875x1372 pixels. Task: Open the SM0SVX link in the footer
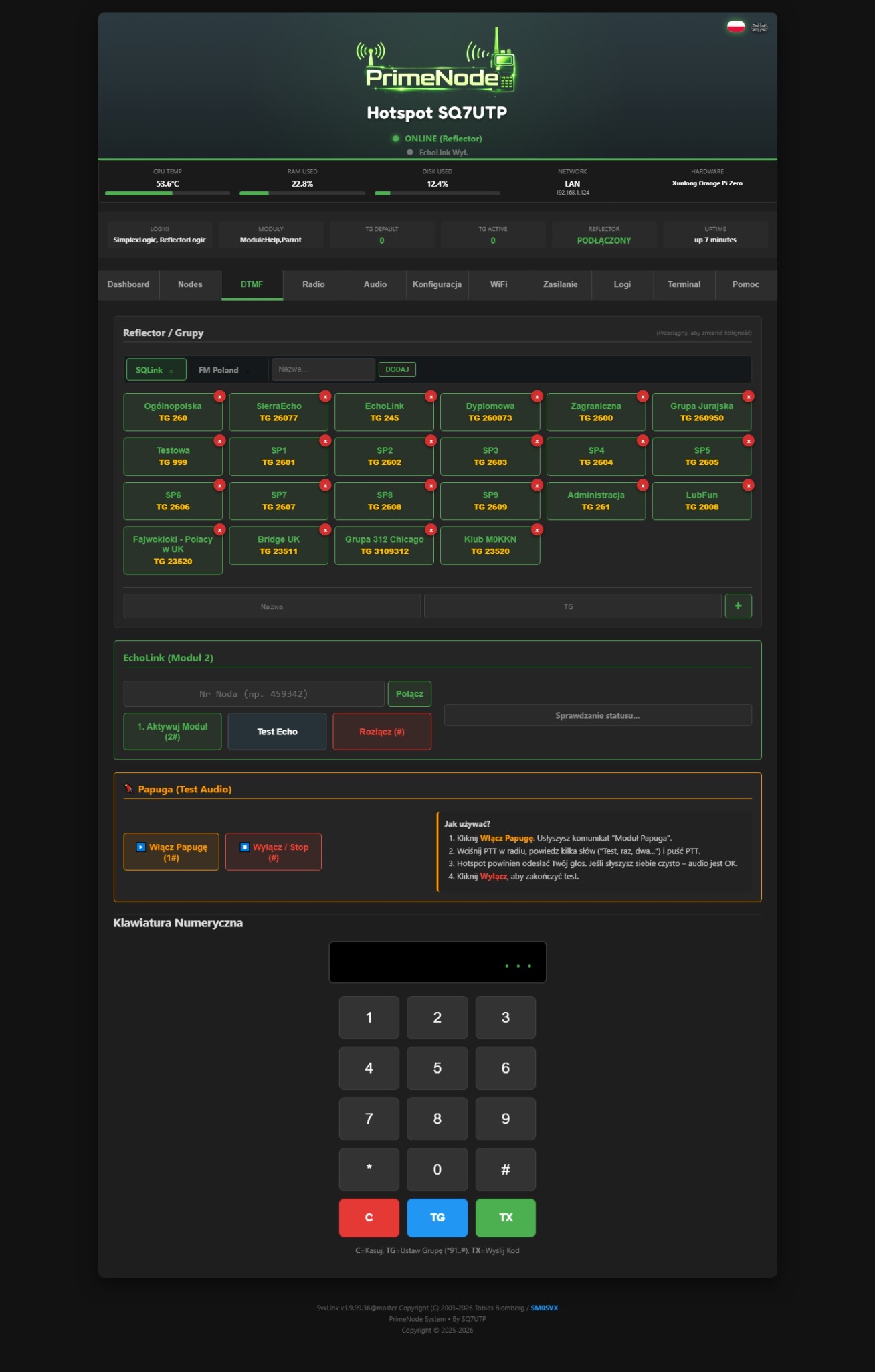coord(544,1308)
